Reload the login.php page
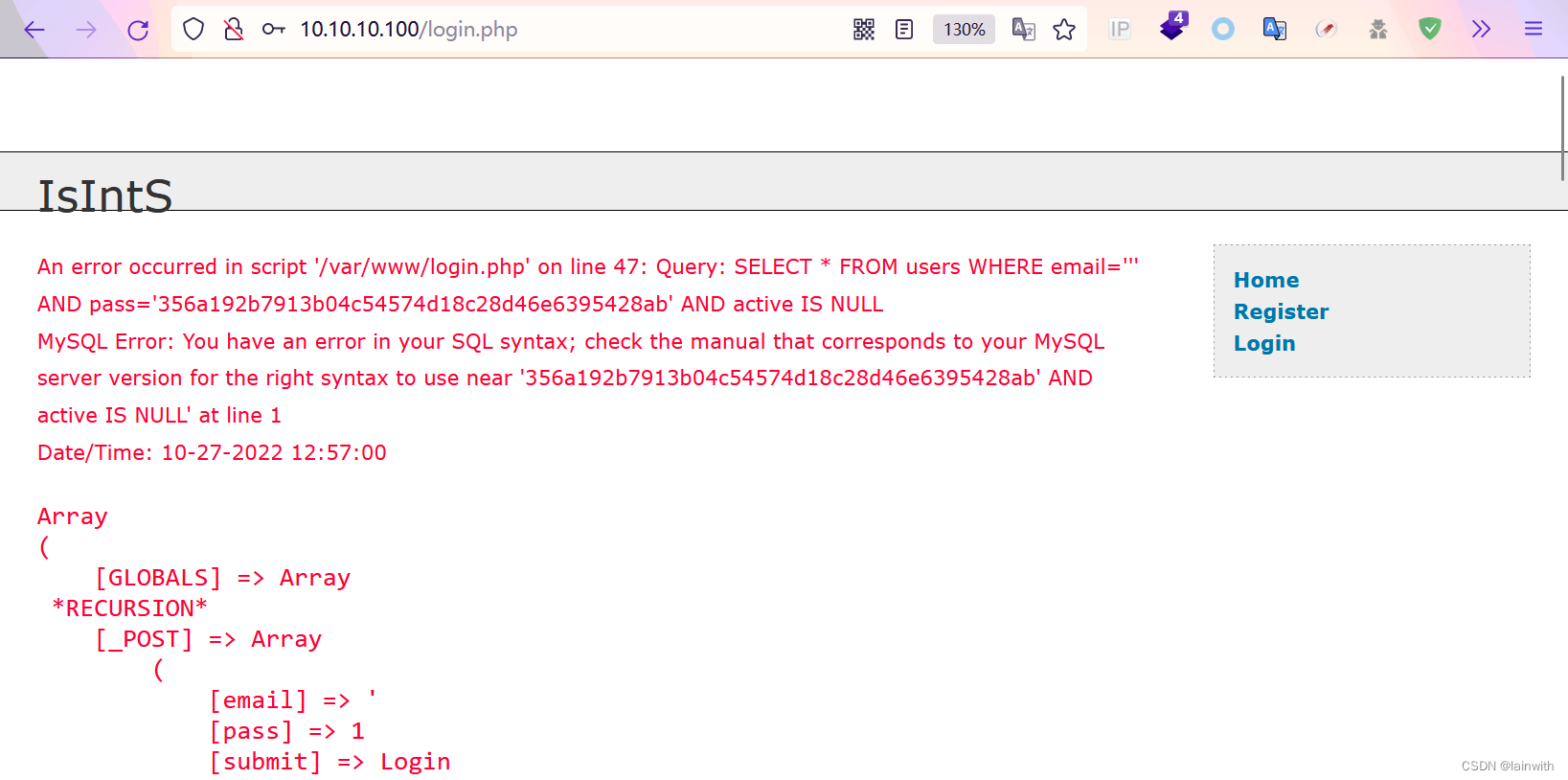1568x780 pixels. (138, 30)
